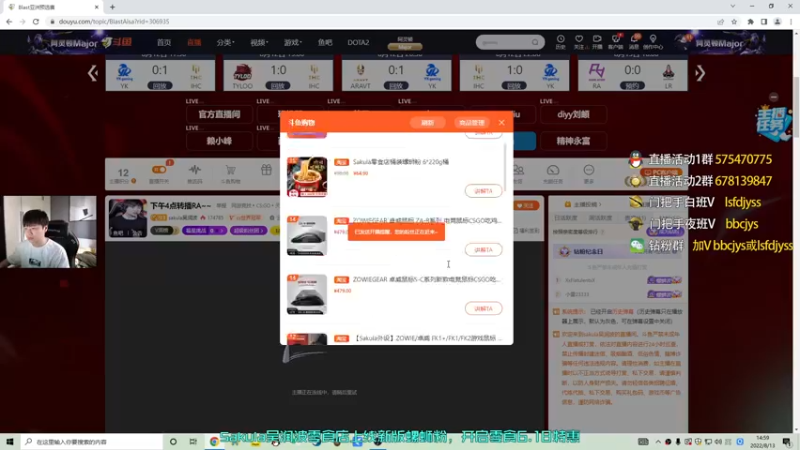Open 鱼吧 from the navigation bar
Screen dimensions: 800x450
coord(325,42)
